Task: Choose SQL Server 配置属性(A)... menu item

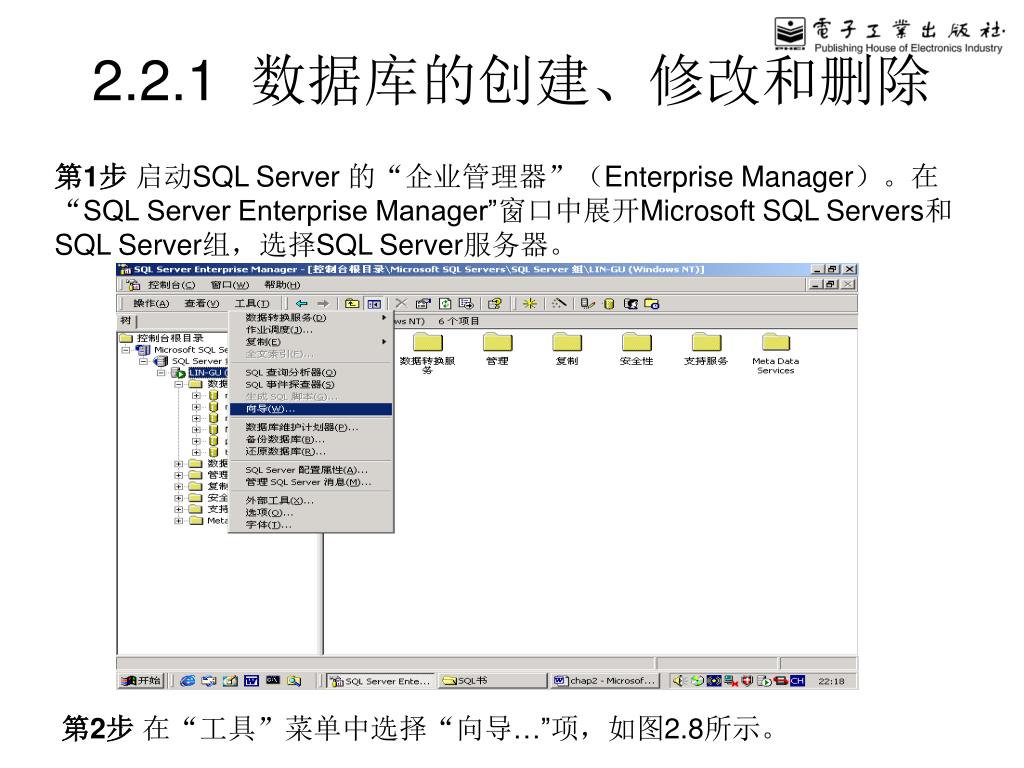Action: coord(311,470)
